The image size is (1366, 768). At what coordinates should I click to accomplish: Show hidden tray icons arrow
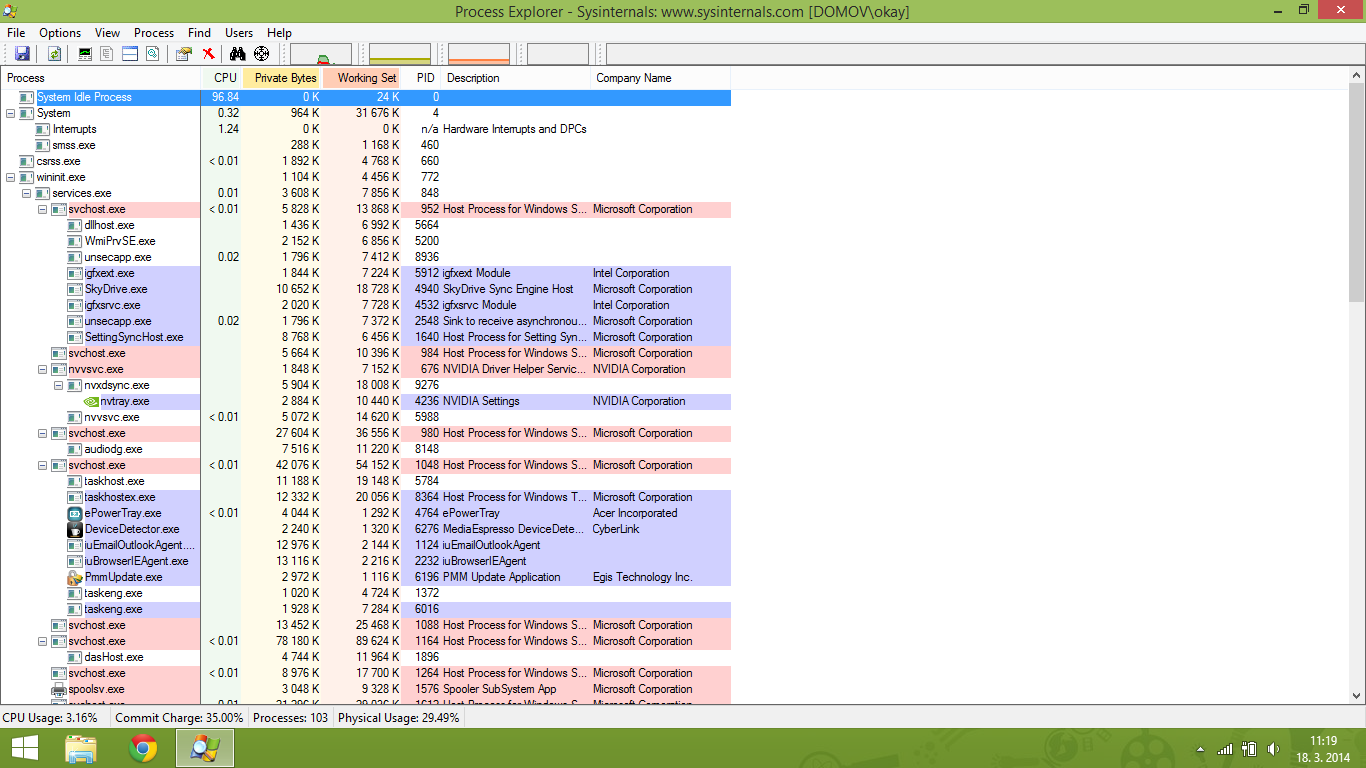1200,748
